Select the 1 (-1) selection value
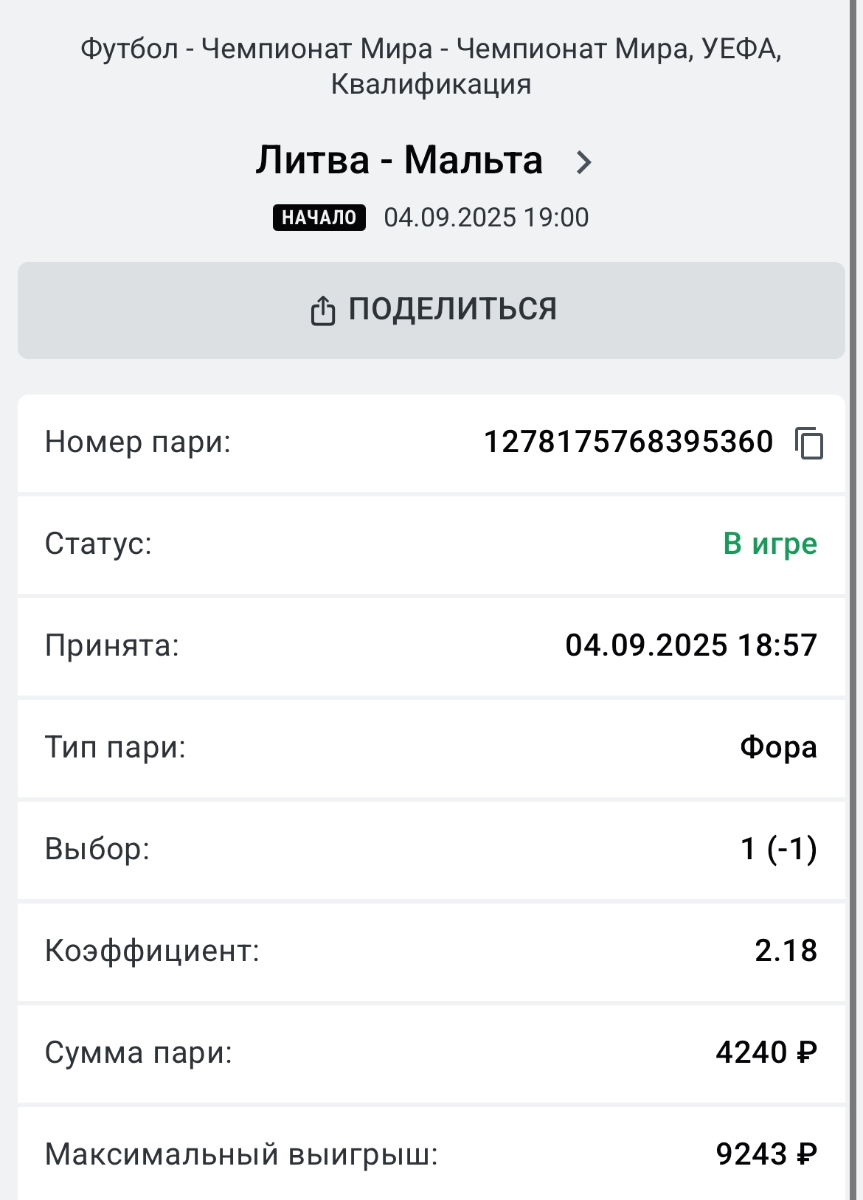Screen dimensions: 863x1200 (x=778, y=849)
